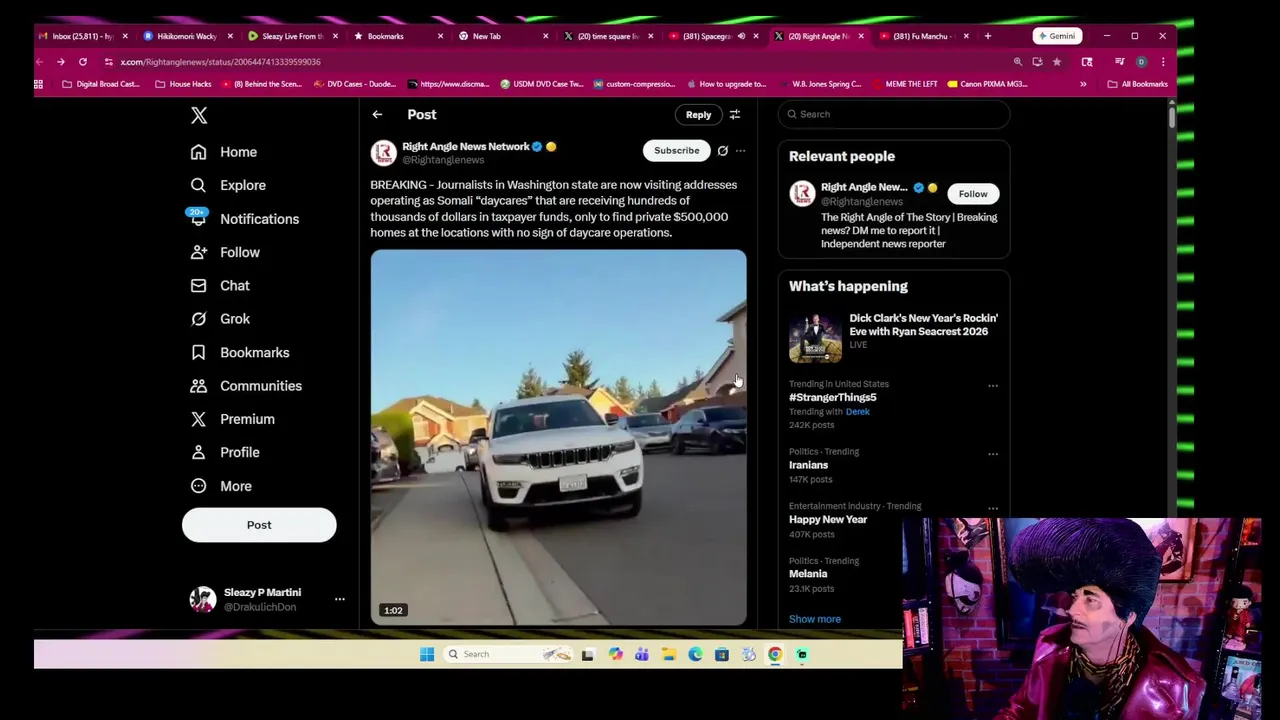The image size is (1280, 720).
Task: Click the Grok explain icon beside Subscribe
Action: click(x=723, y=151)
